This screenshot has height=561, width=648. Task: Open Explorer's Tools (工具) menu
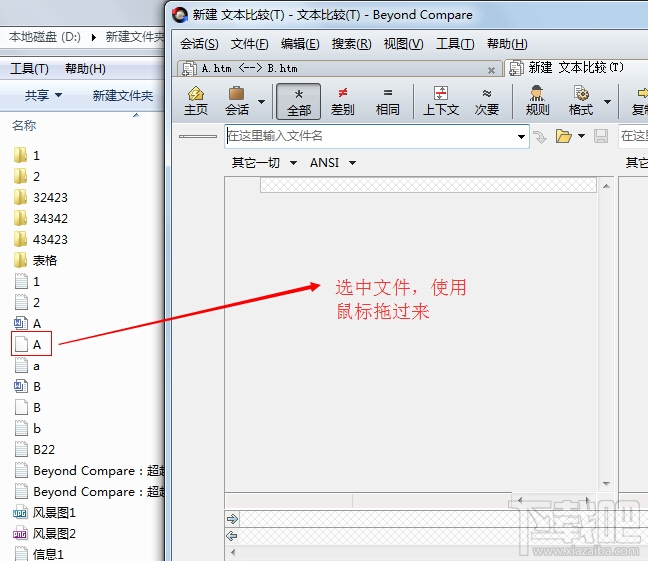point(29,69)
